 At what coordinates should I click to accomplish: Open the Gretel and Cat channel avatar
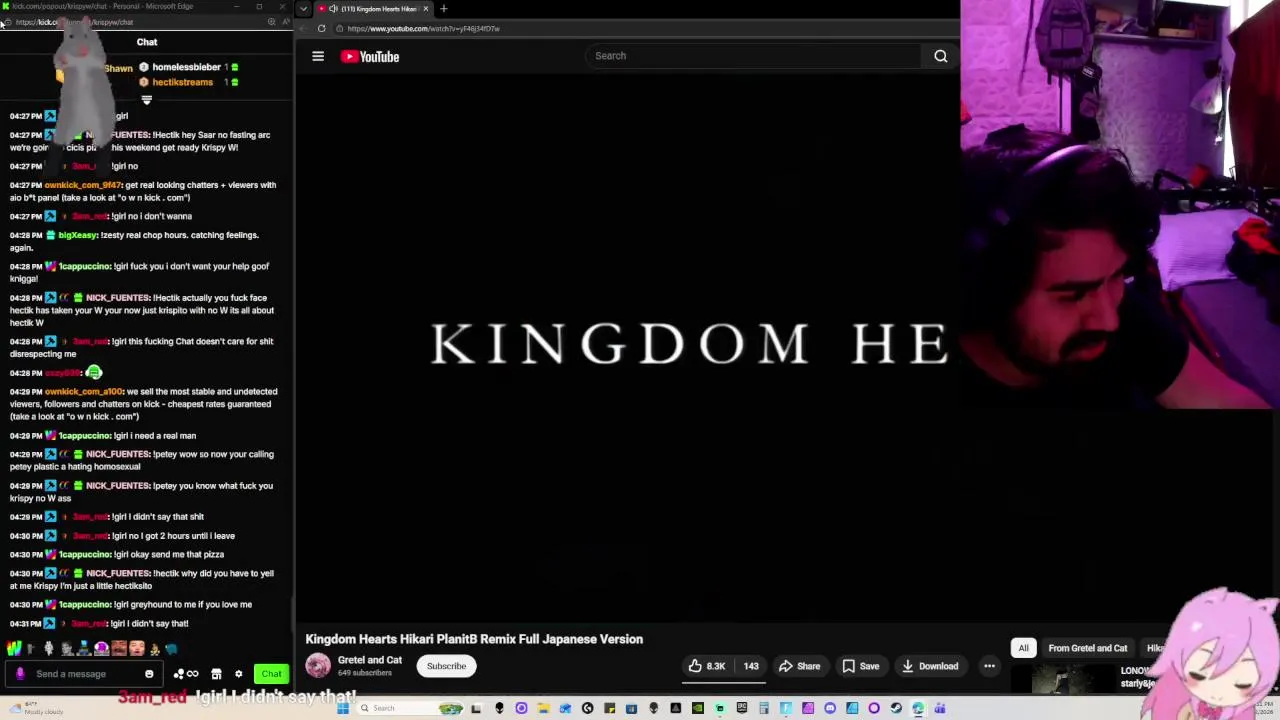[x=318, y=665]
